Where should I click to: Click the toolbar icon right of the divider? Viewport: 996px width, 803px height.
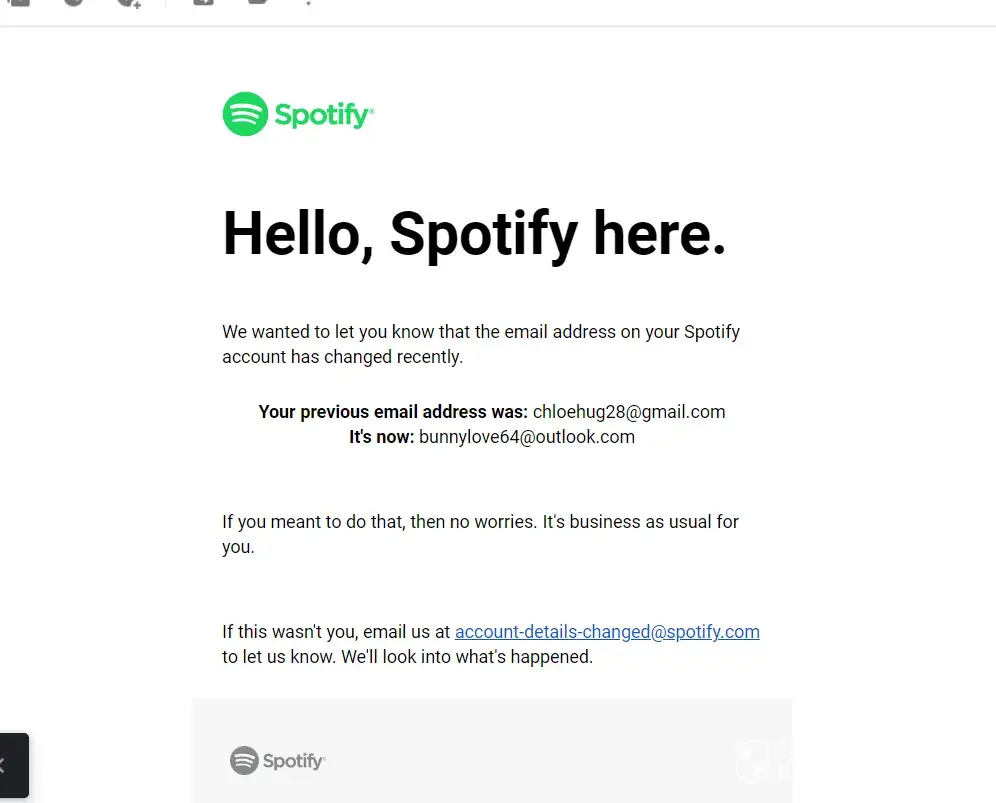tap(203, 3)
